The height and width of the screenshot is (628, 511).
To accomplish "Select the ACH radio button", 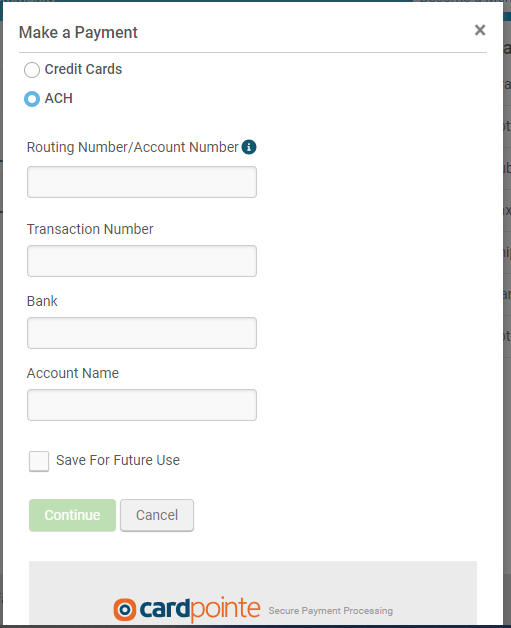I will point(32,99).
